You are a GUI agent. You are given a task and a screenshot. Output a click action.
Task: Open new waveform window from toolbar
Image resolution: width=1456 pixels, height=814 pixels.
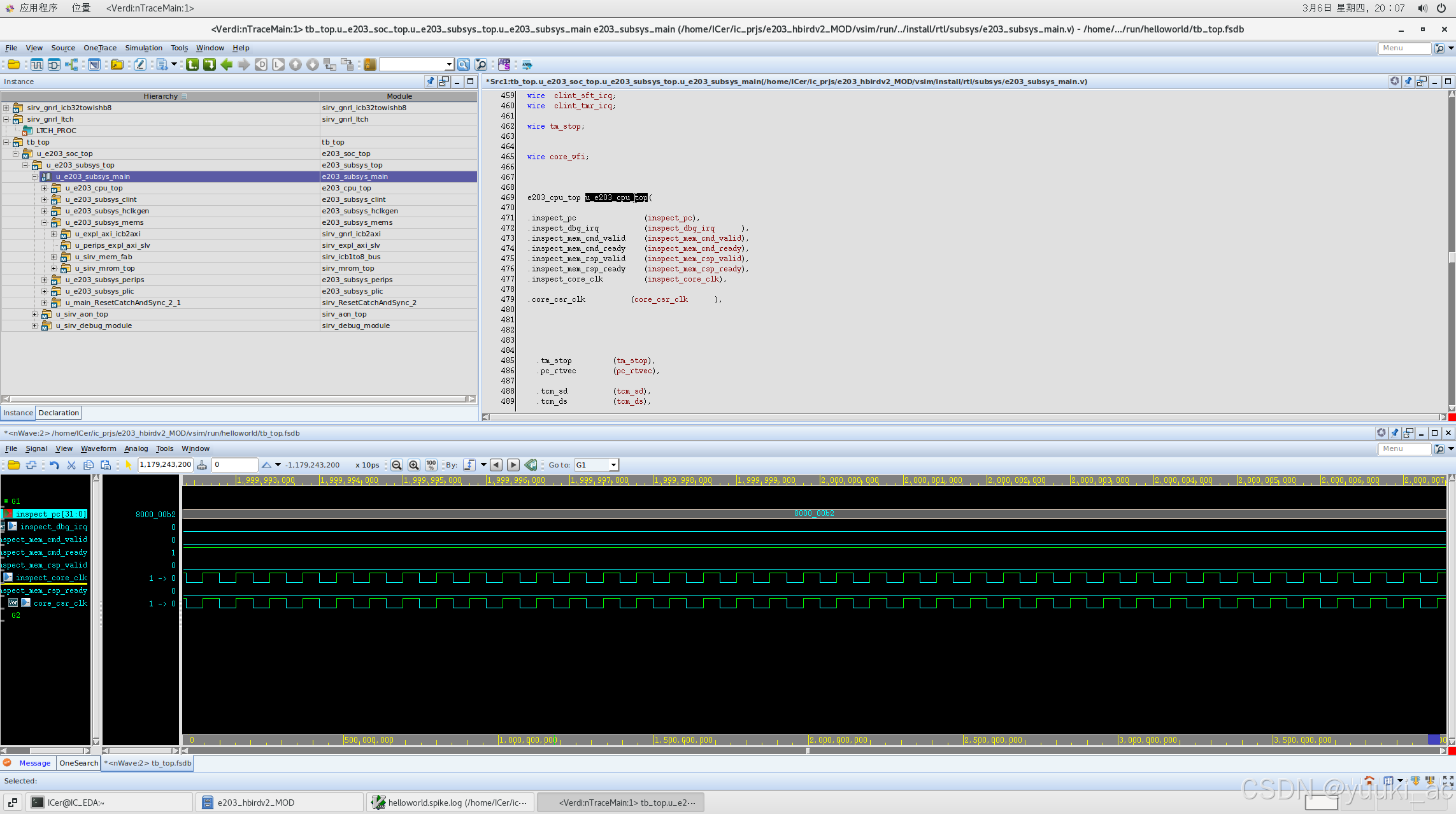click(x=37, y=64)
